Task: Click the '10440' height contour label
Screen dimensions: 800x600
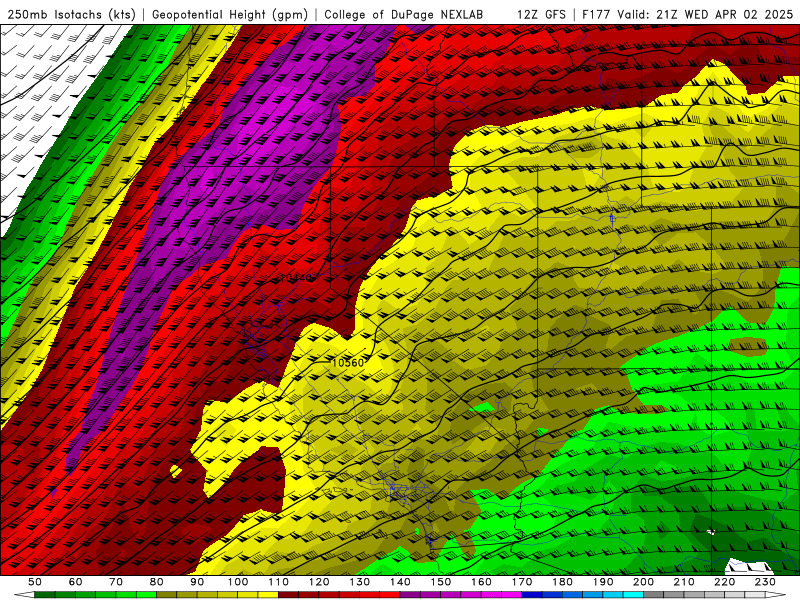Action: pos(295,278)
